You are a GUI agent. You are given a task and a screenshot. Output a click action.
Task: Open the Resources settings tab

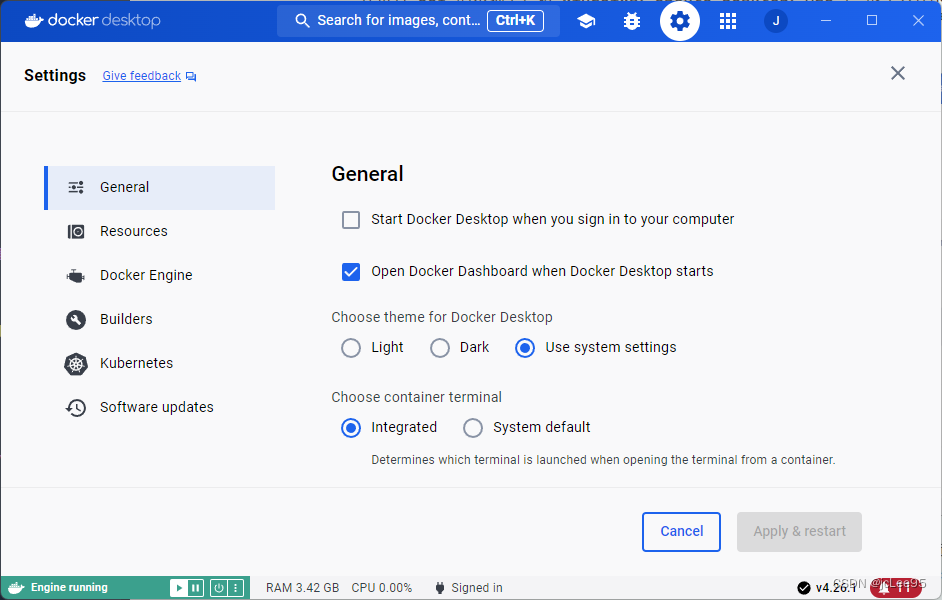point(160,231)
